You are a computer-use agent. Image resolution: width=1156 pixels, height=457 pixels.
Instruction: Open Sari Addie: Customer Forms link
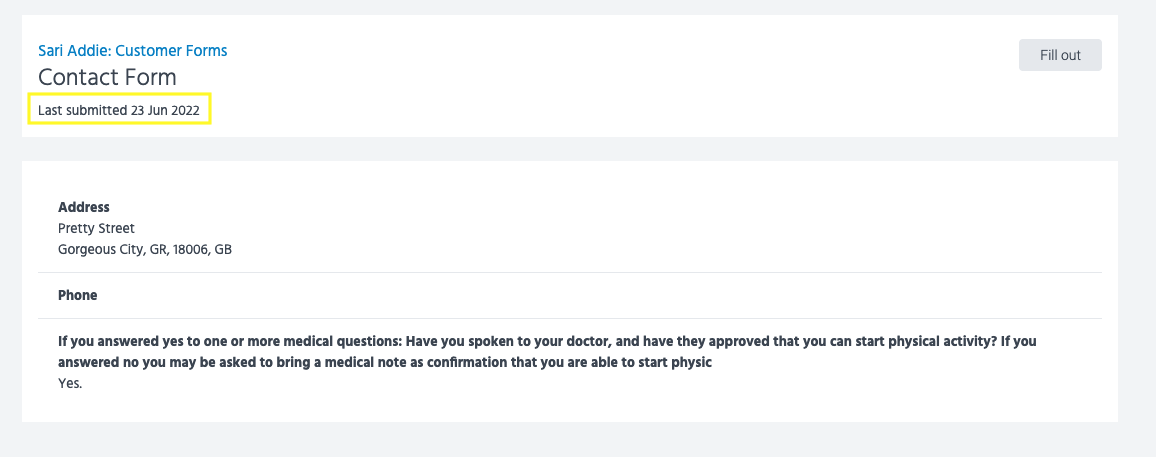point(132,50)
